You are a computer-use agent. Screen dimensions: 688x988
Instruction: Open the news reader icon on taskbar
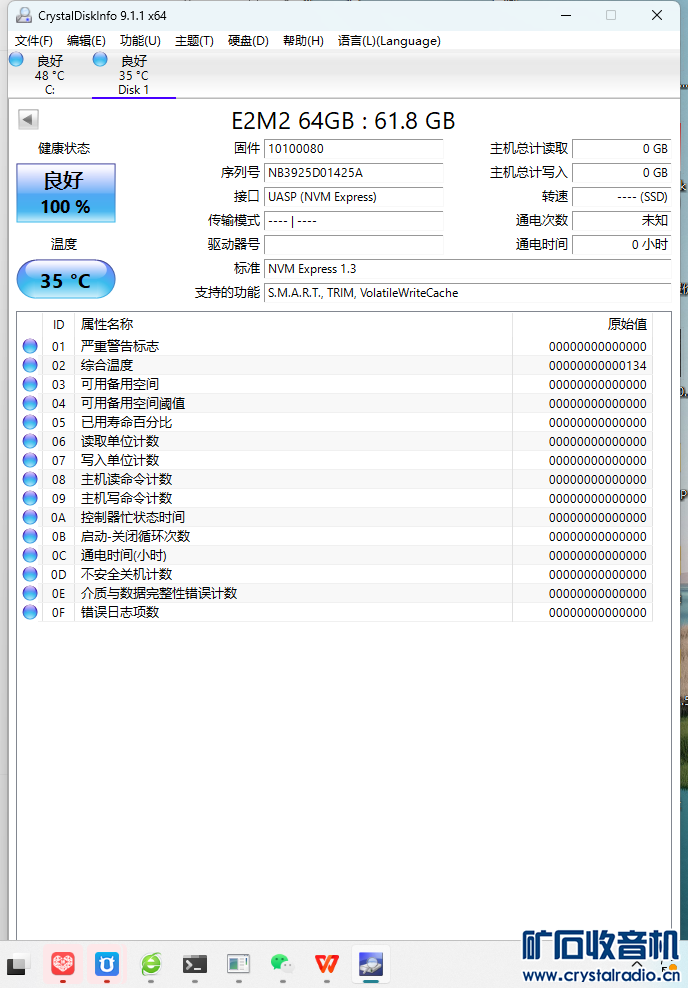(238, 963)
